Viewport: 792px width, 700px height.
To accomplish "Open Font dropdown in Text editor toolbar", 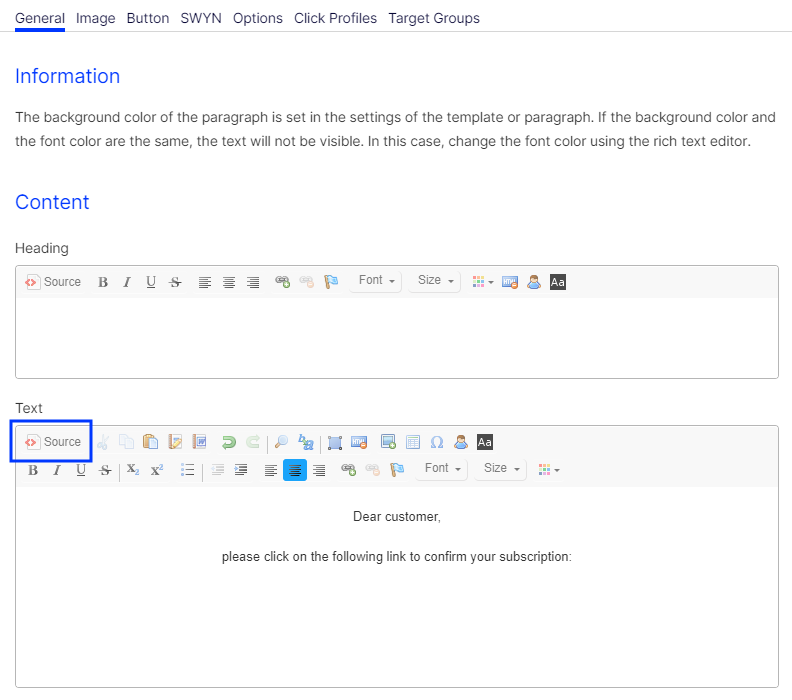I will pos(442,469).
